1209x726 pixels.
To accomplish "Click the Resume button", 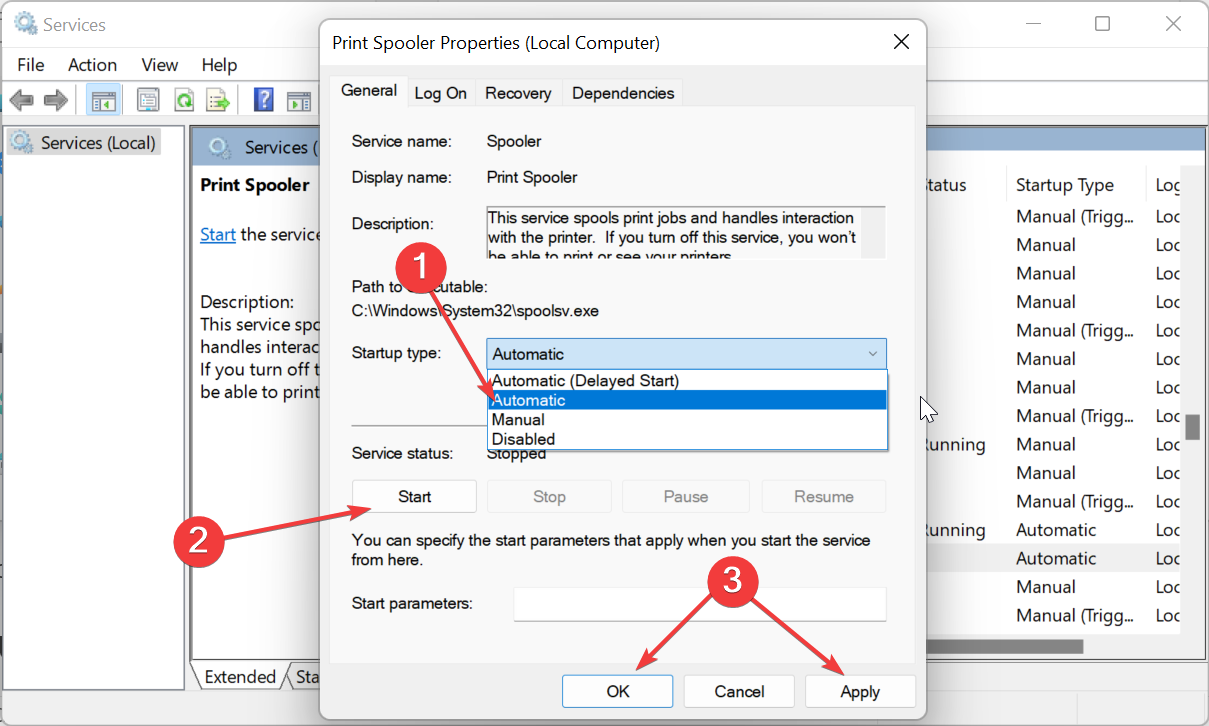I will click(x=824, y=496).
